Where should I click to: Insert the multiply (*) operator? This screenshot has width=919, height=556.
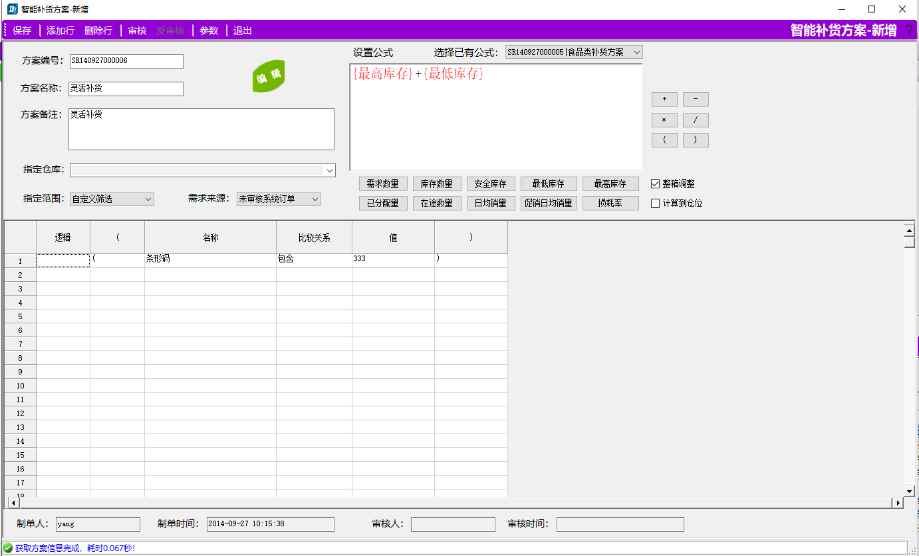[664, 120]
